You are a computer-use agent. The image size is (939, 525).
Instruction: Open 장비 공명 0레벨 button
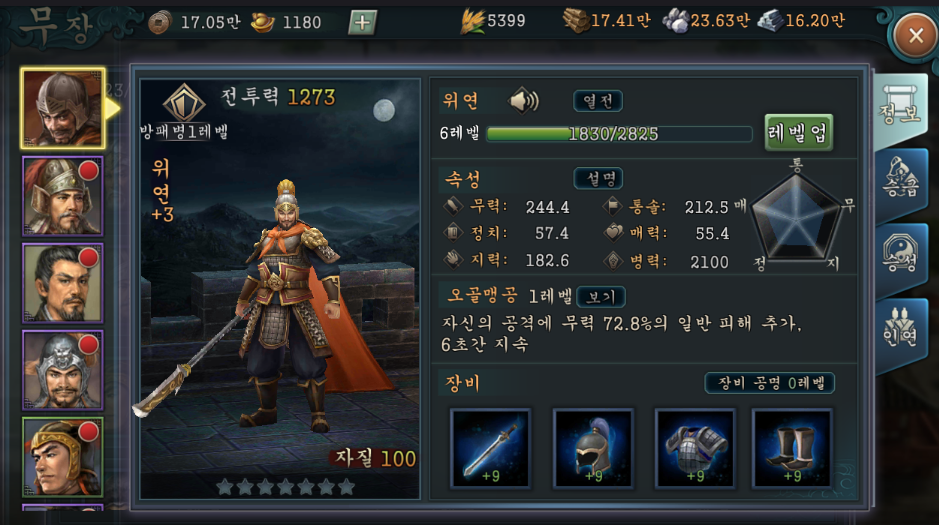[x=770, y=383]
